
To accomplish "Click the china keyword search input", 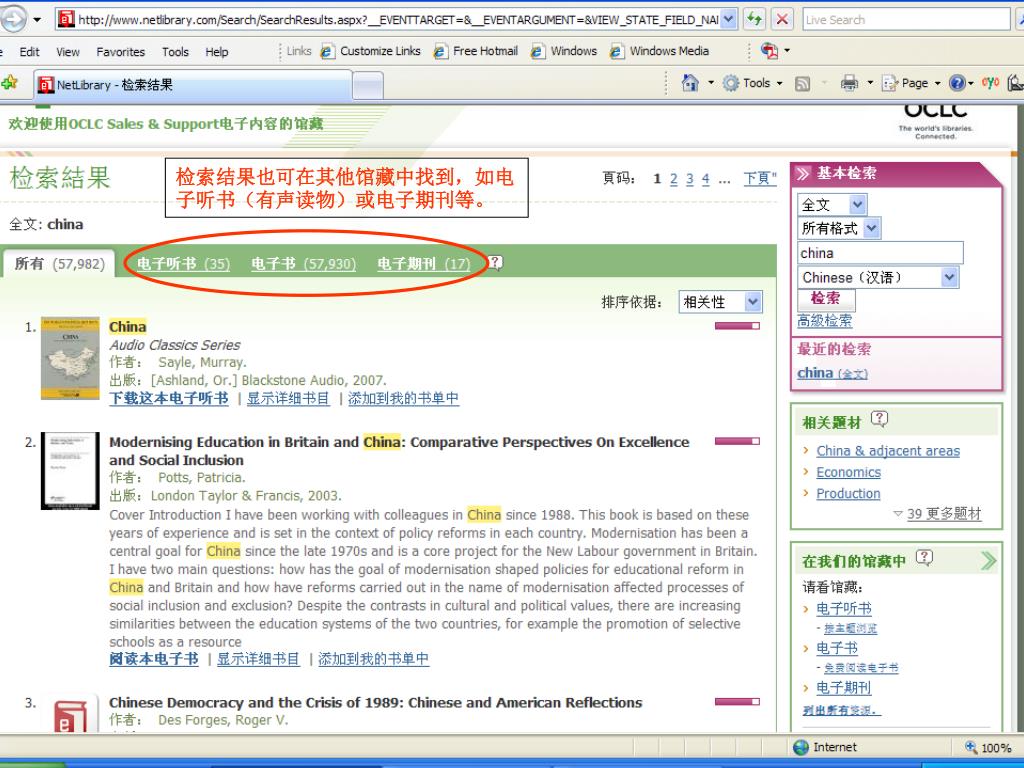I will [880, 253].
